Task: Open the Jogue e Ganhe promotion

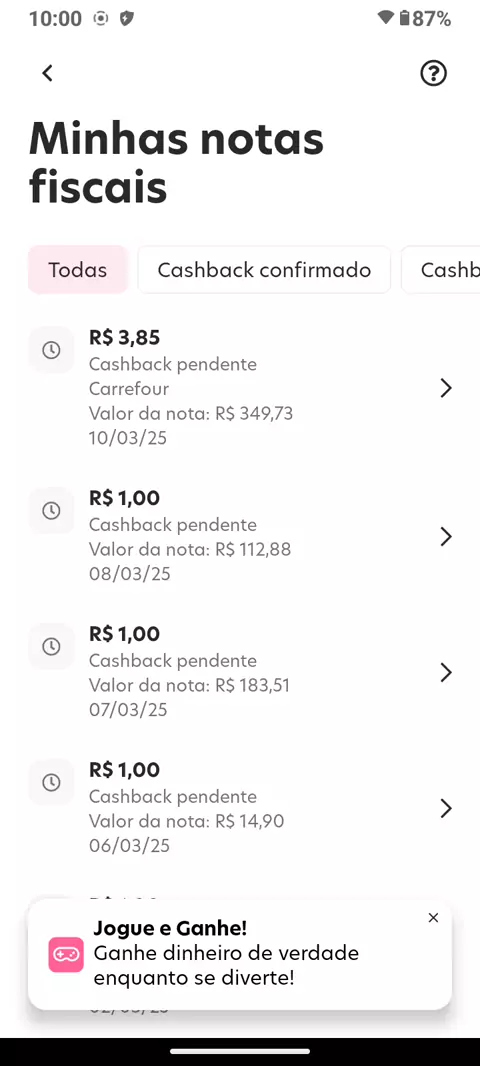Action: (x=239, y=955)
